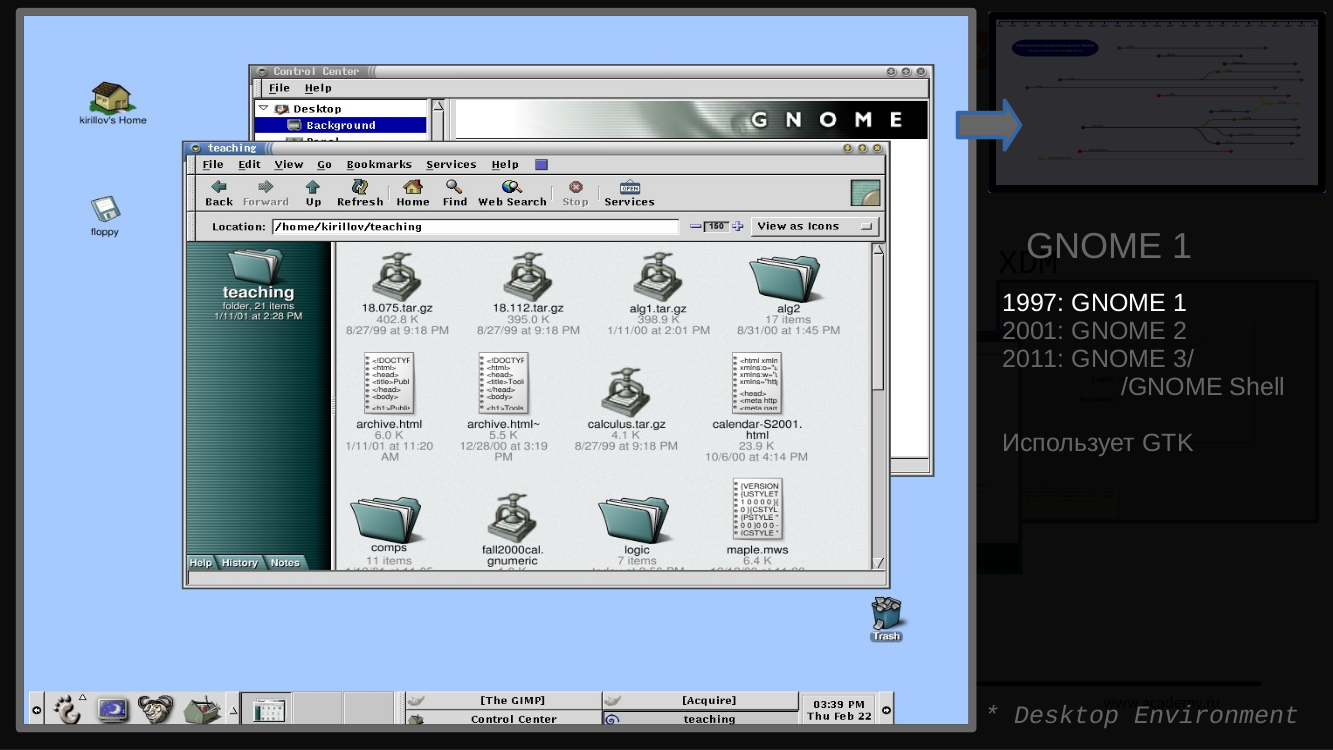Open the Services menu
The image size is (1333, 750).
[451, 164]
